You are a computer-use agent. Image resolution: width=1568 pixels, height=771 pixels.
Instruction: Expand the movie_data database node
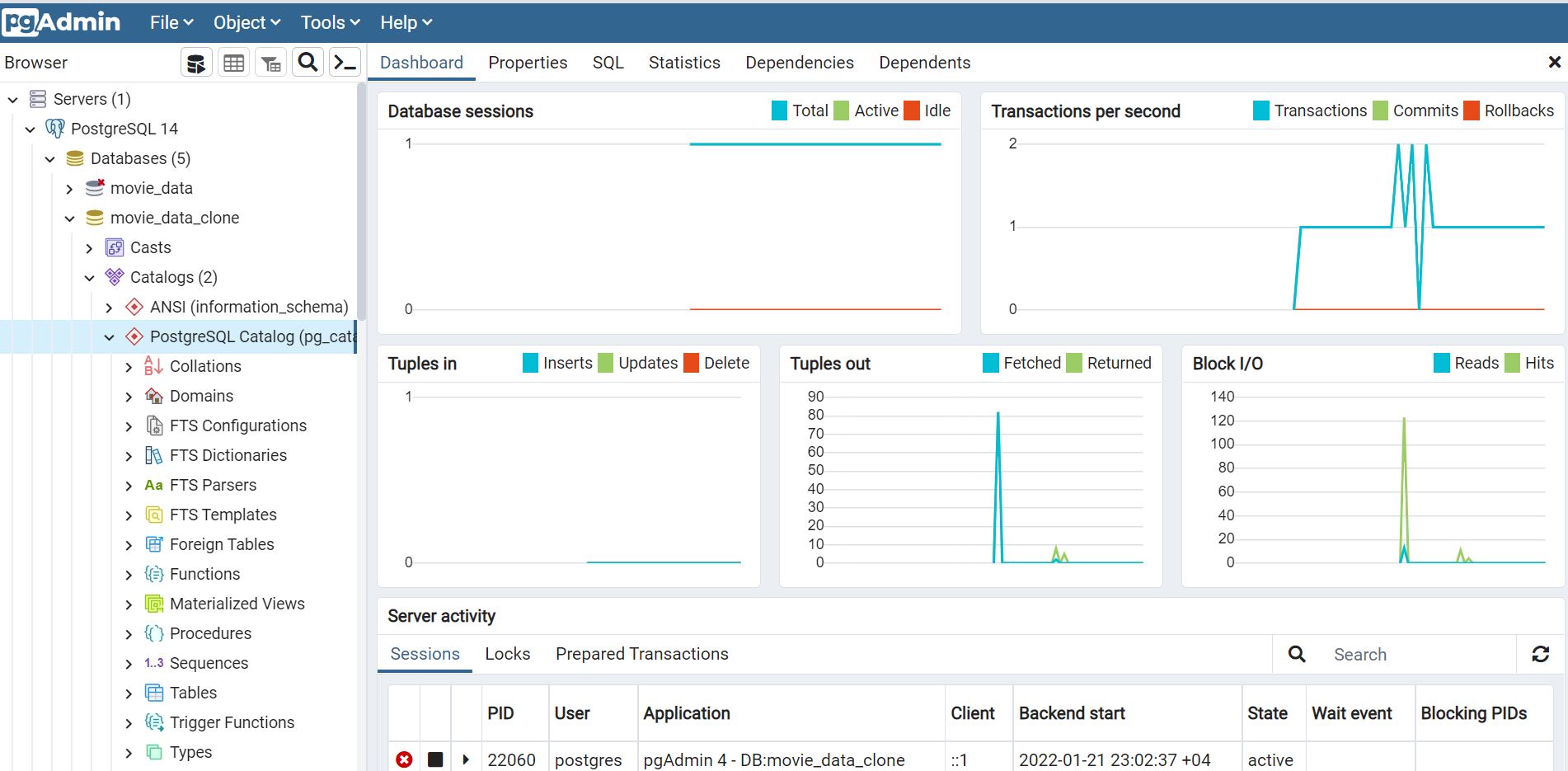point(70,189)
